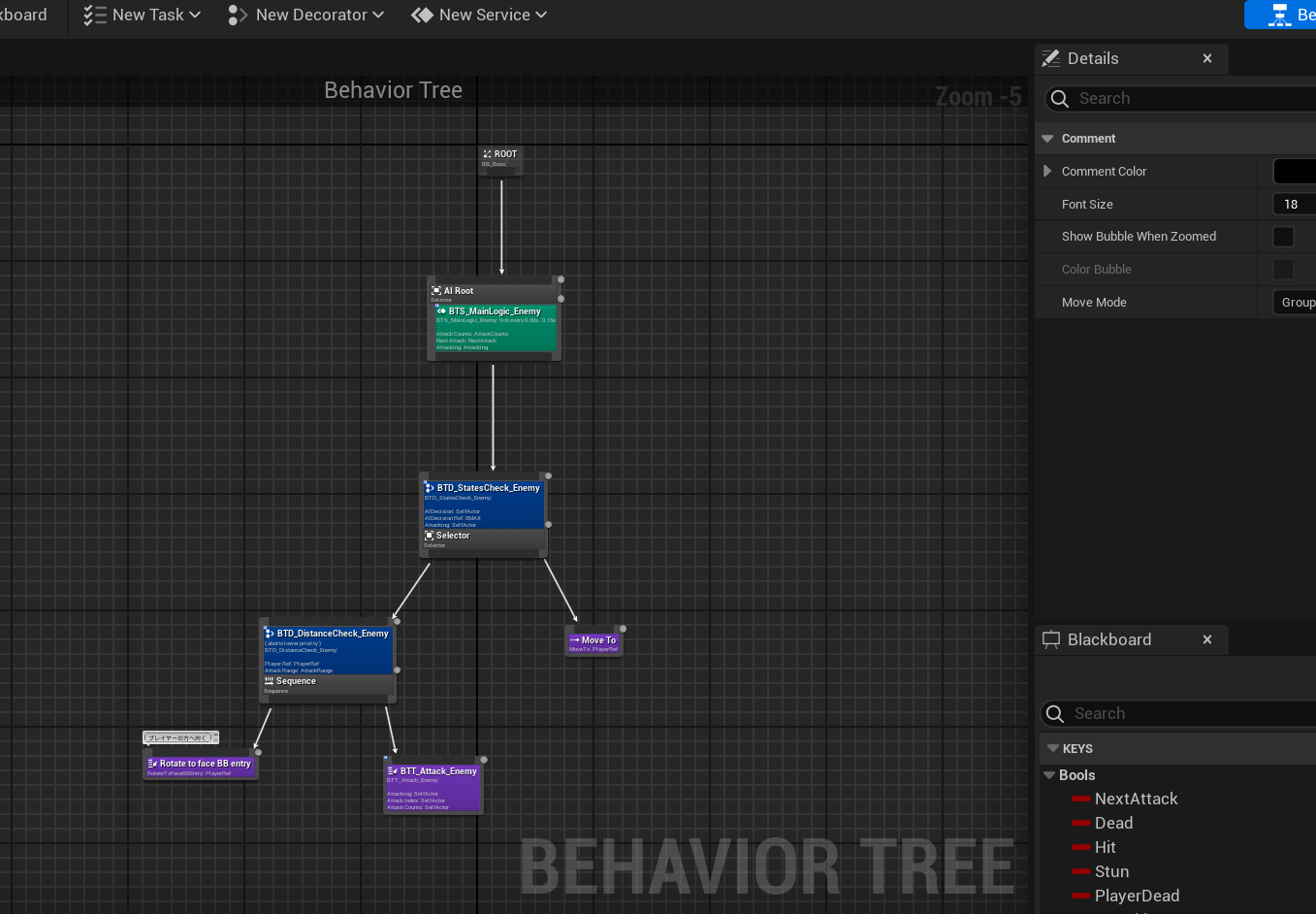Viewport: 1316px width, 914px height.
Task: Click the New Task icon in the toolbar
Action: [93, 15]
